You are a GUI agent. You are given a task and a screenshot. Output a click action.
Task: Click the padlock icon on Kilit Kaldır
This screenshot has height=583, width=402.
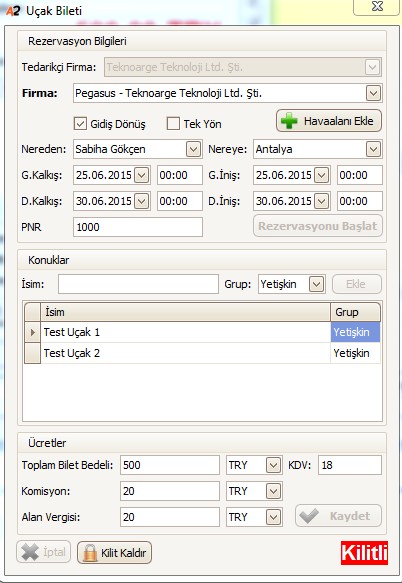[90, 553]
